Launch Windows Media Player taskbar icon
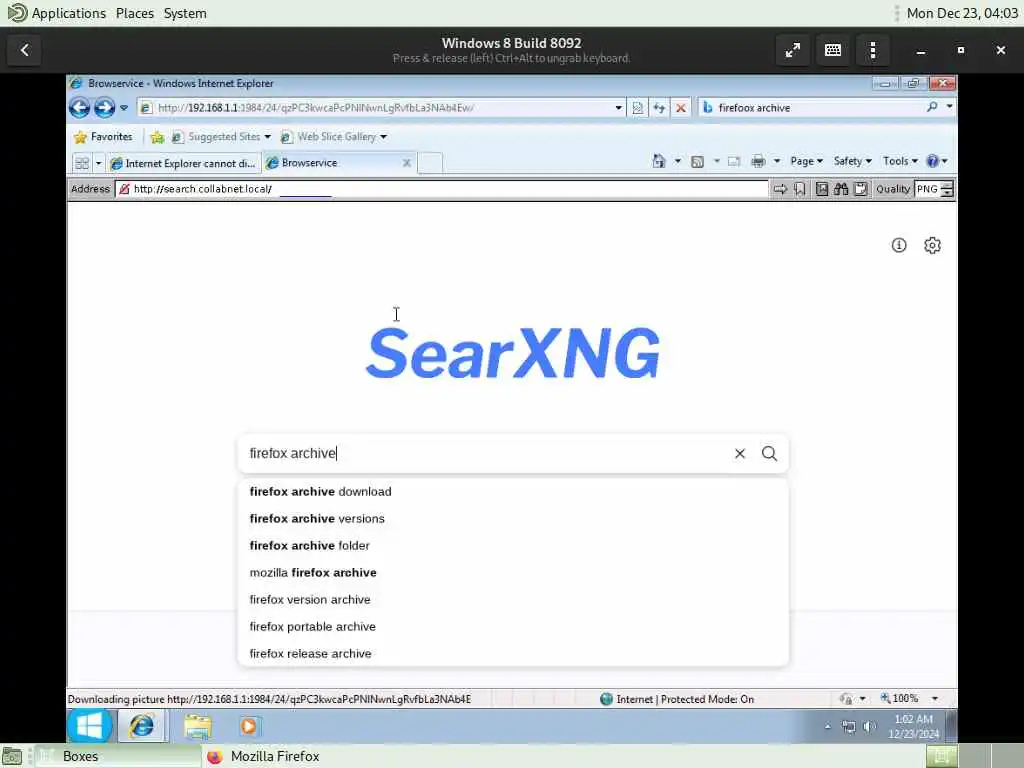This screenshot has height=768, width=1024. tap(248, 726)
